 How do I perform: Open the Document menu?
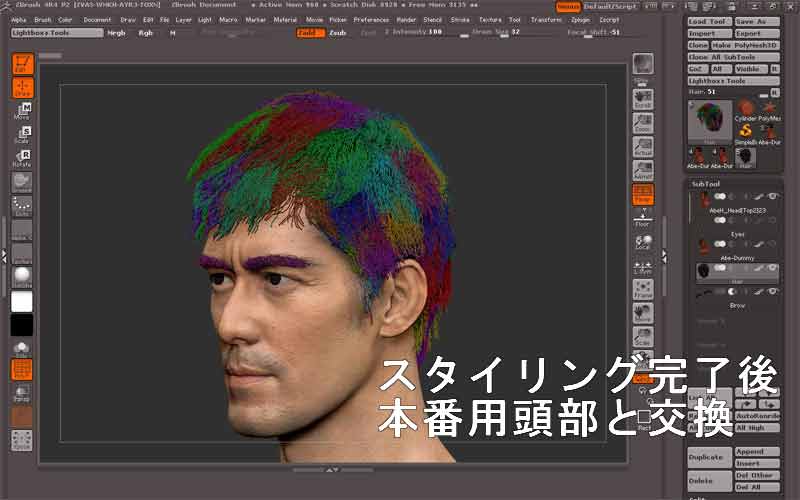pos(97,20)
